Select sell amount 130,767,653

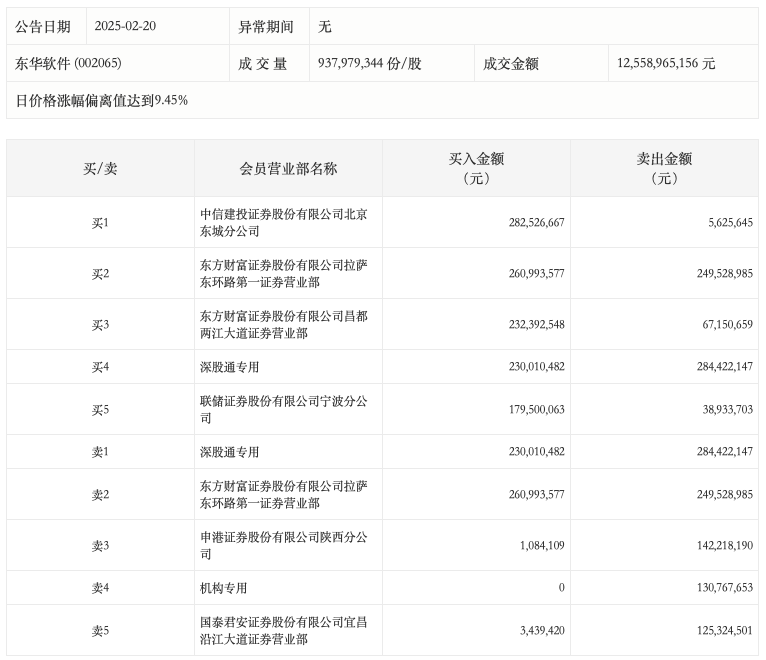tap(724, 587)
